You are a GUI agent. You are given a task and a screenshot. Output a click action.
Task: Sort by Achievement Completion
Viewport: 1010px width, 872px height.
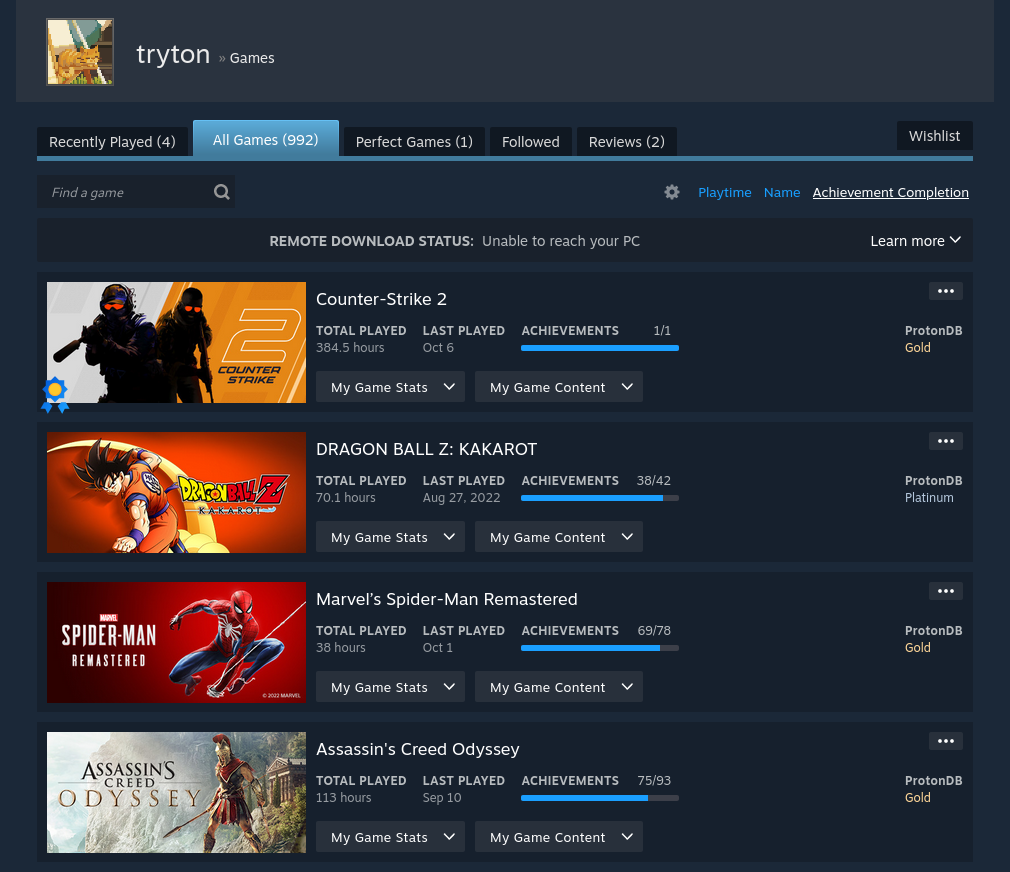click(x=891, y=193)
